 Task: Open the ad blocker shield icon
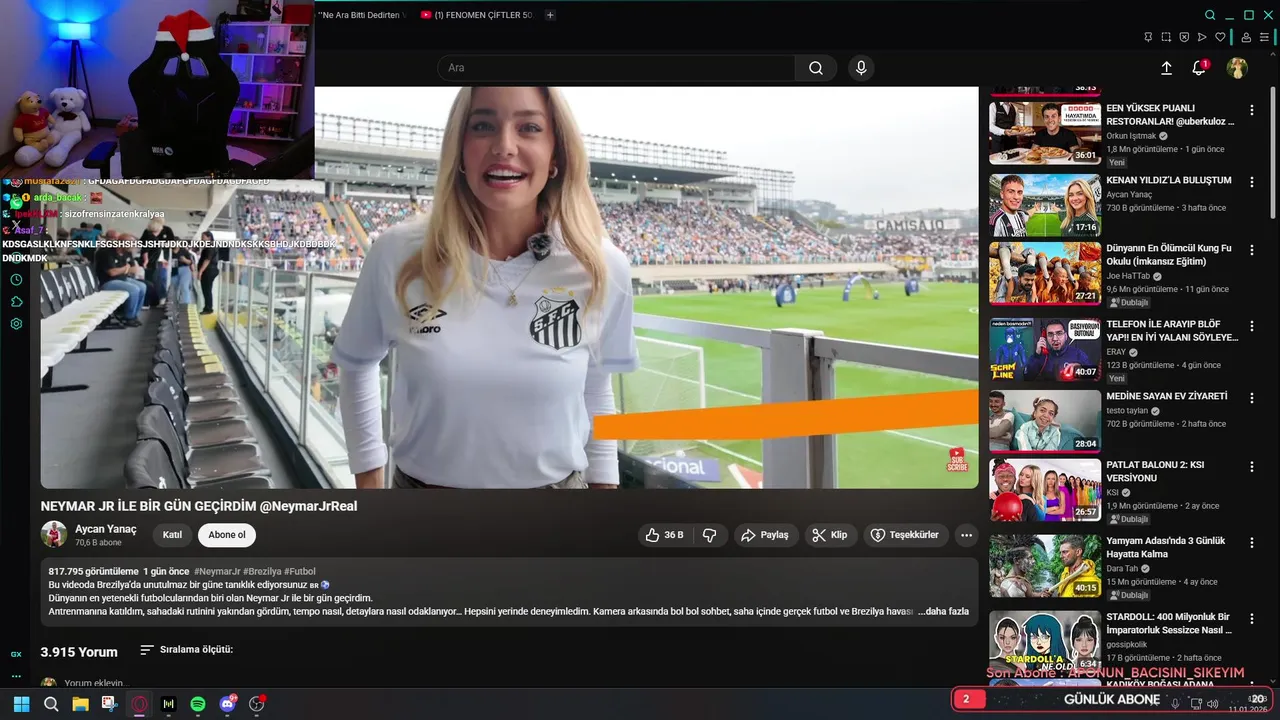point(1184,37)
